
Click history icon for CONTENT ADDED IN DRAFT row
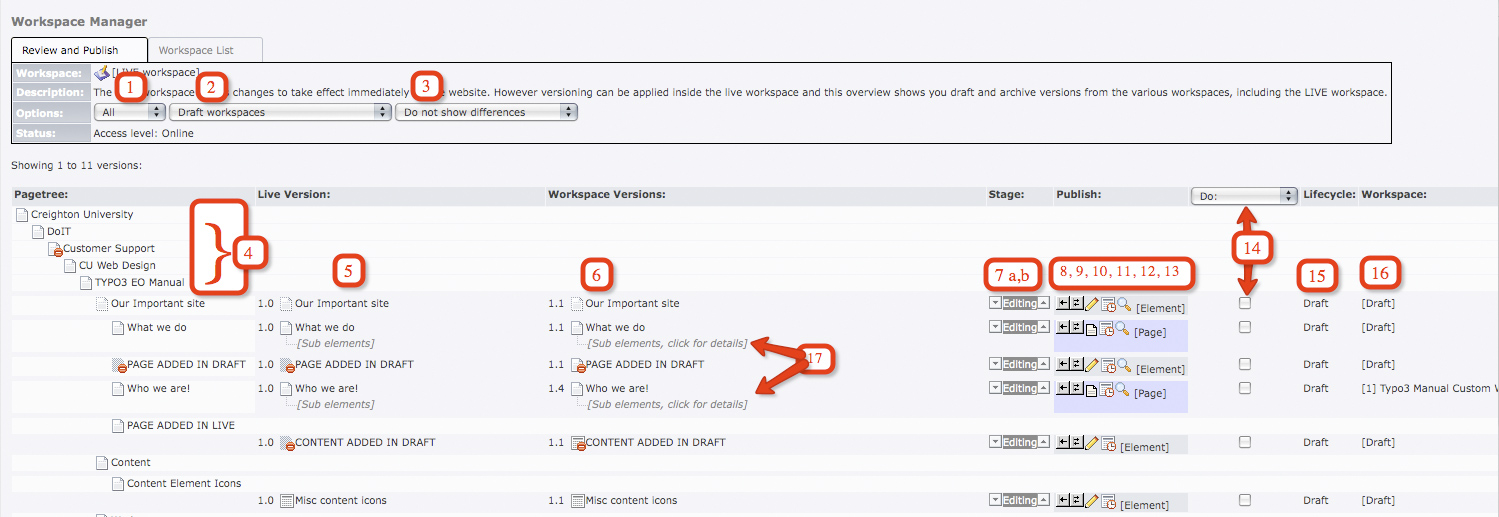(1107, 443)
